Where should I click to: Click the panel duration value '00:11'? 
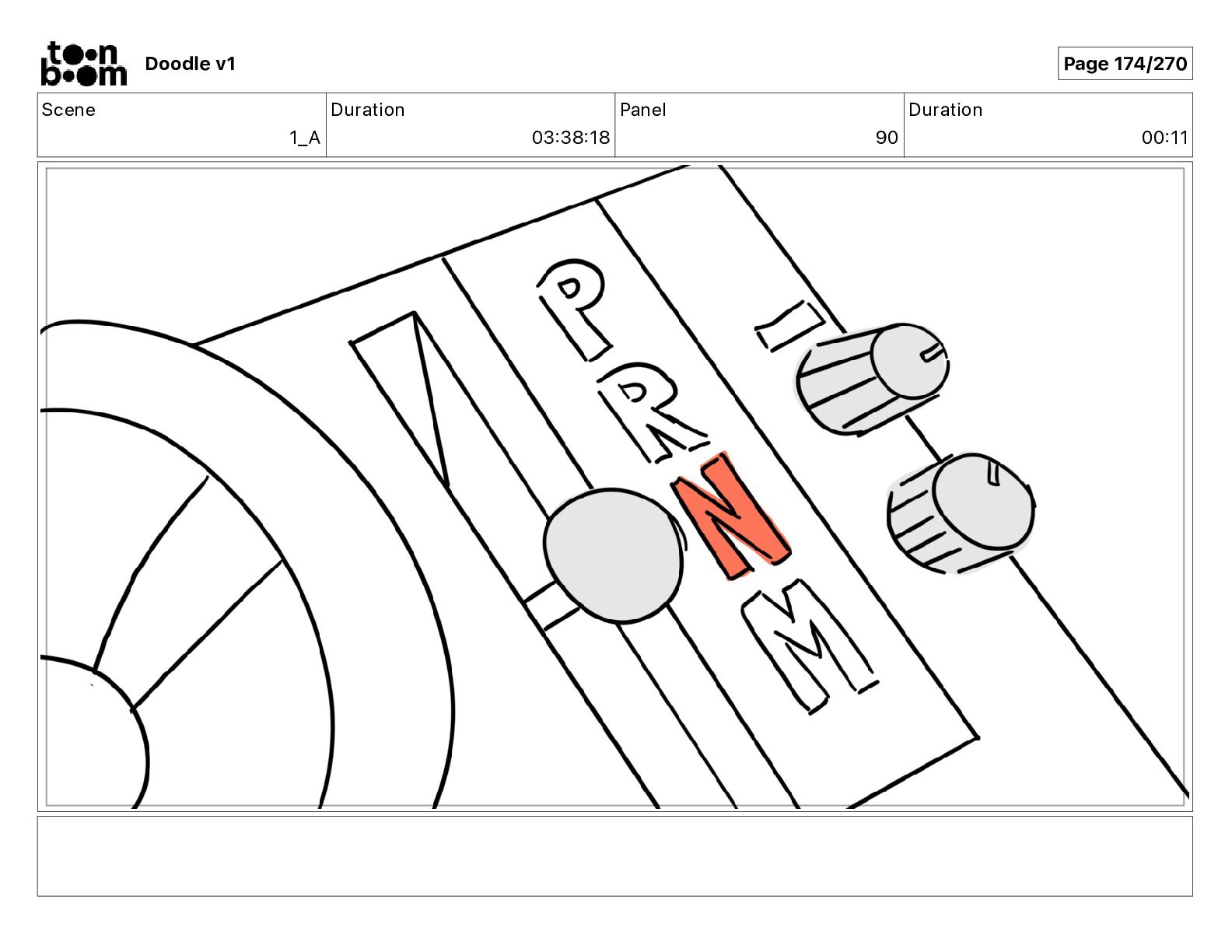1165,138
